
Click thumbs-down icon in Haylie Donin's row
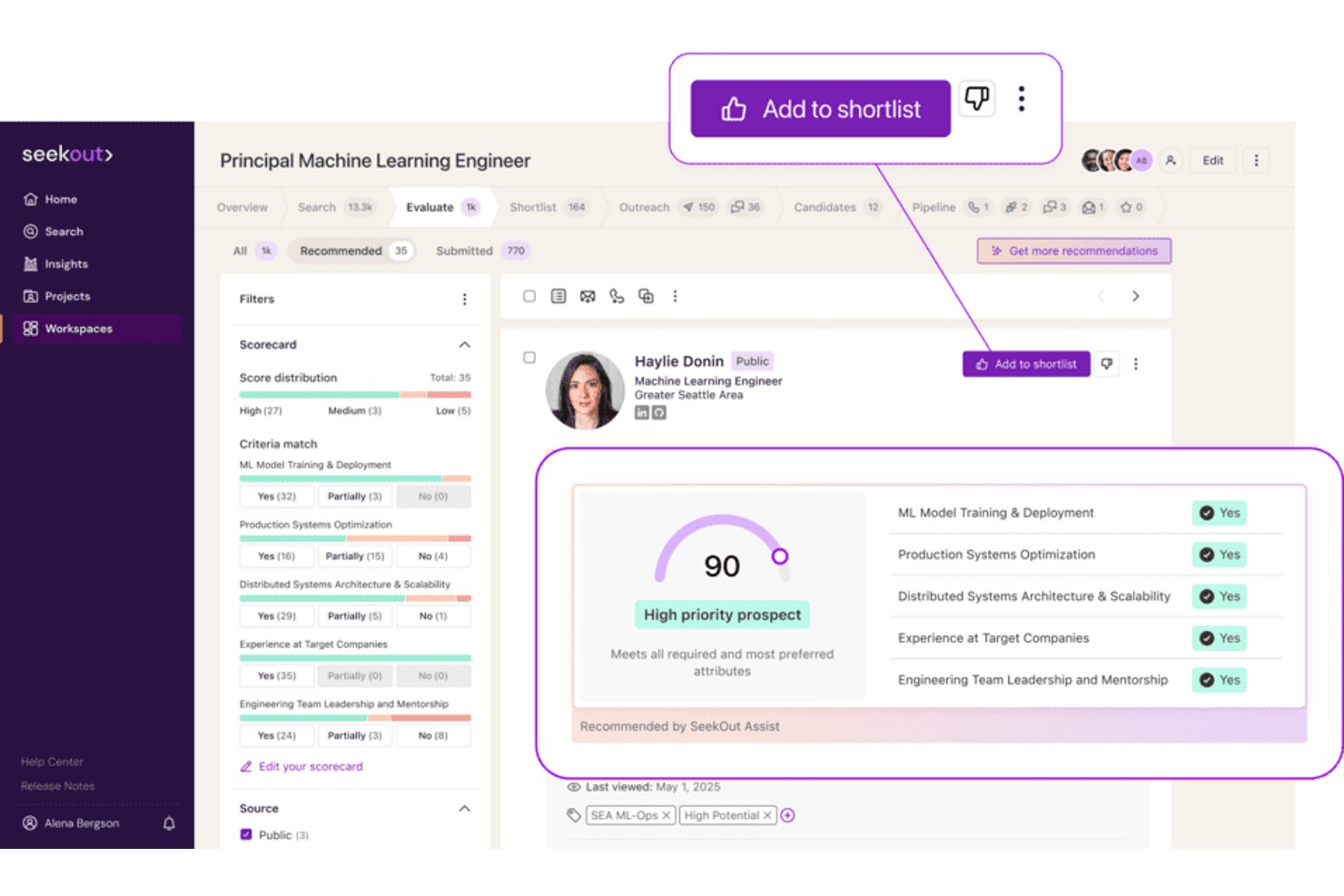[1107, 364]
